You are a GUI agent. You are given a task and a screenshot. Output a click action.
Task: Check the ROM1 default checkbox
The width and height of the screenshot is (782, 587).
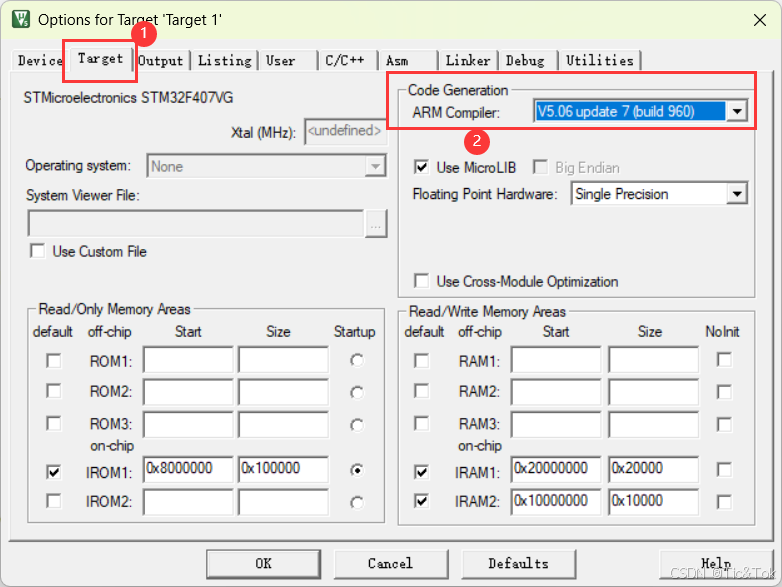(53, 360)
